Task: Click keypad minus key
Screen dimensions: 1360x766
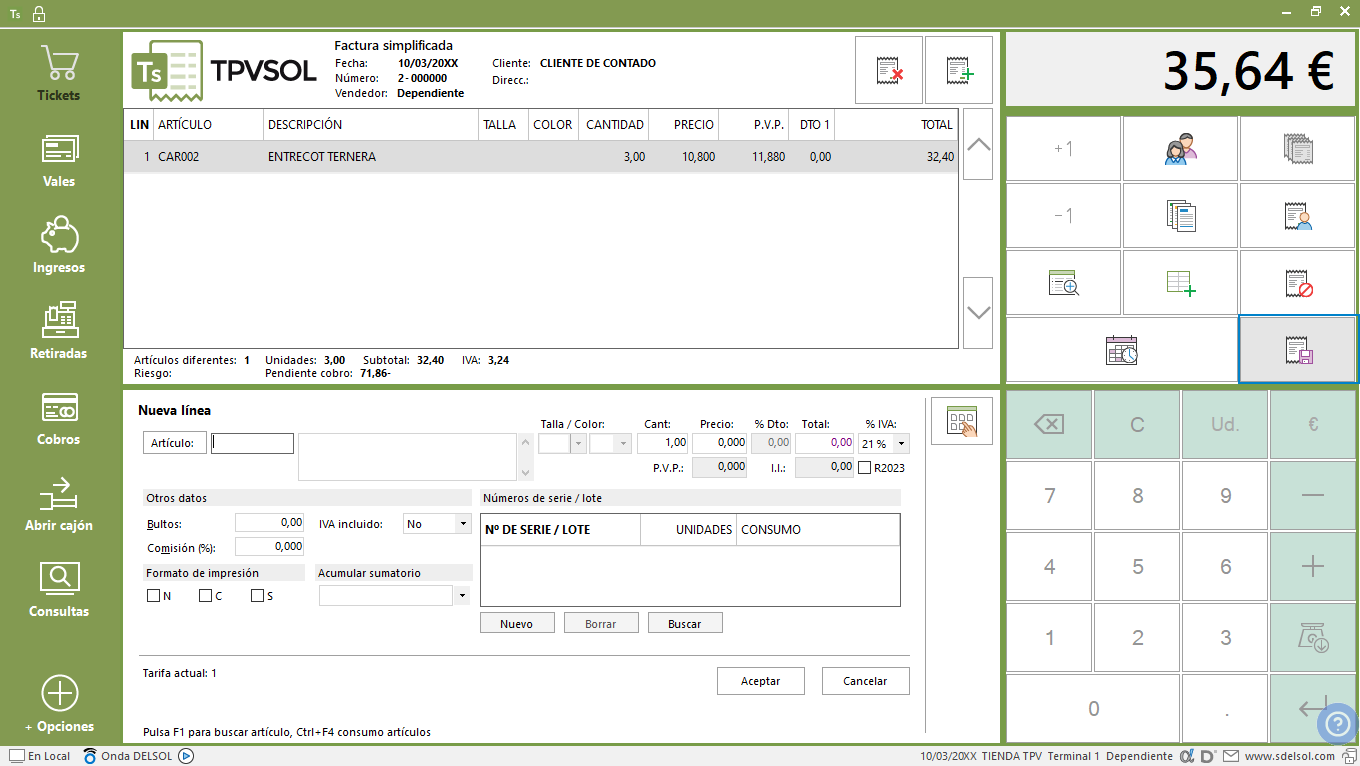Action: coord(1313,496)
